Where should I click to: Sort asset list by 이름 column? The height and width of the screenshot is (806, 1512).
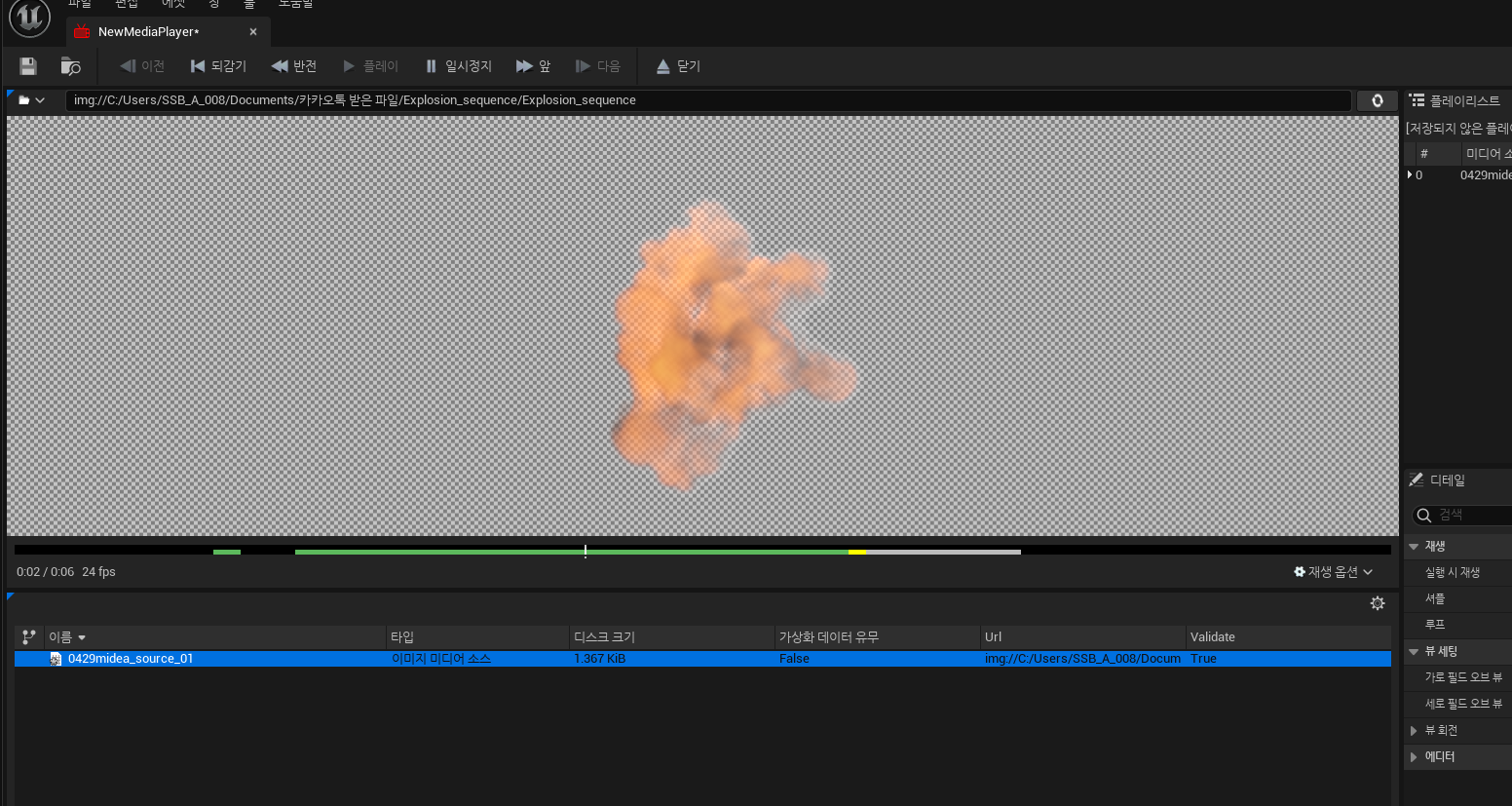pos(214,637)
